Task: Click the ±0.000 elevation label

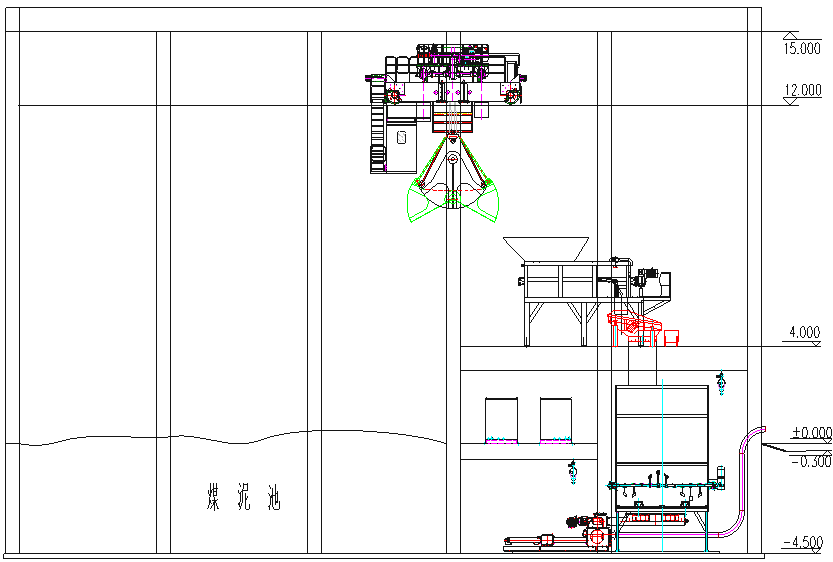Action: point(811,433)
